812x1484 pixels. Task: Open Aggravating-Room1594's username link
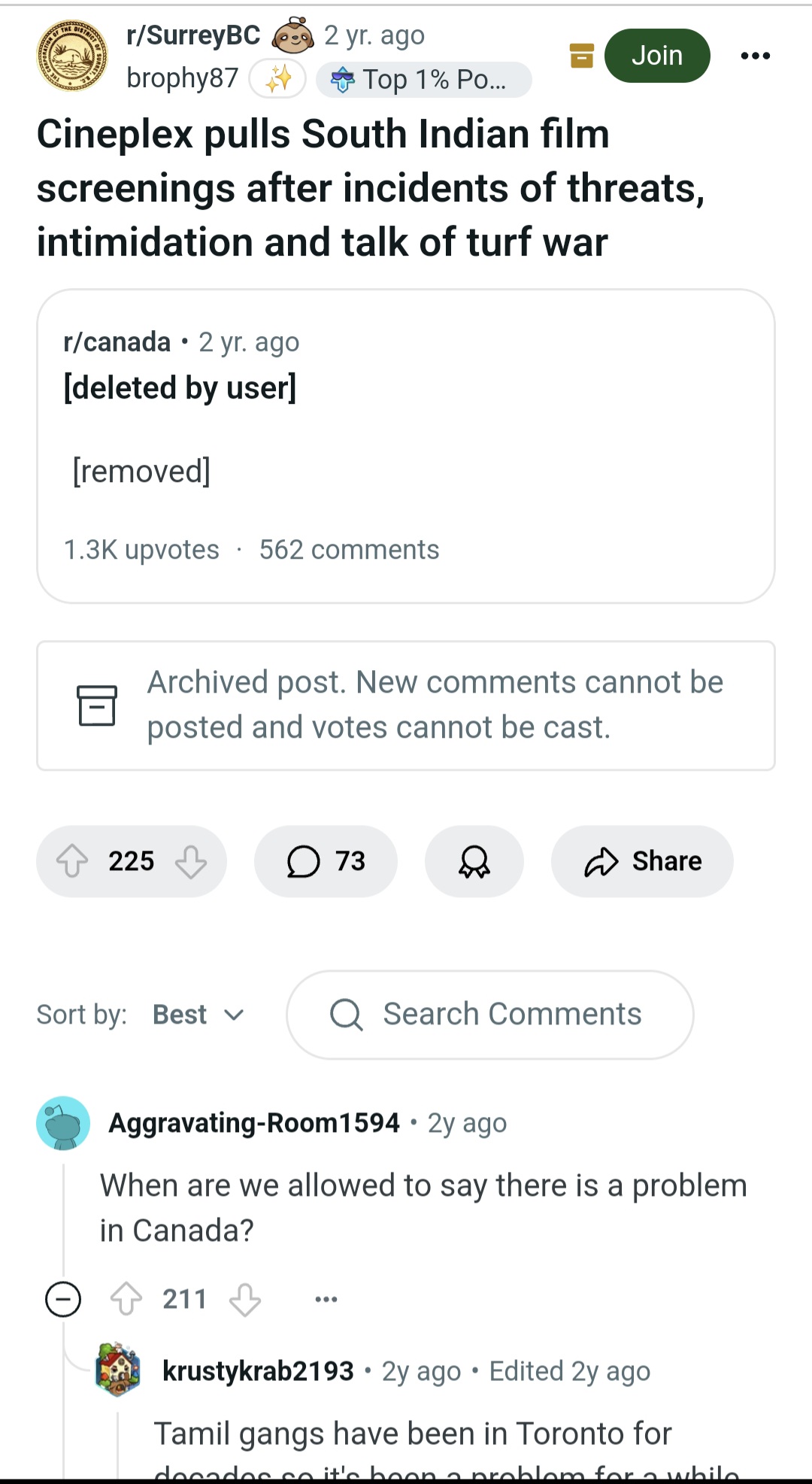click(254, 1123)
